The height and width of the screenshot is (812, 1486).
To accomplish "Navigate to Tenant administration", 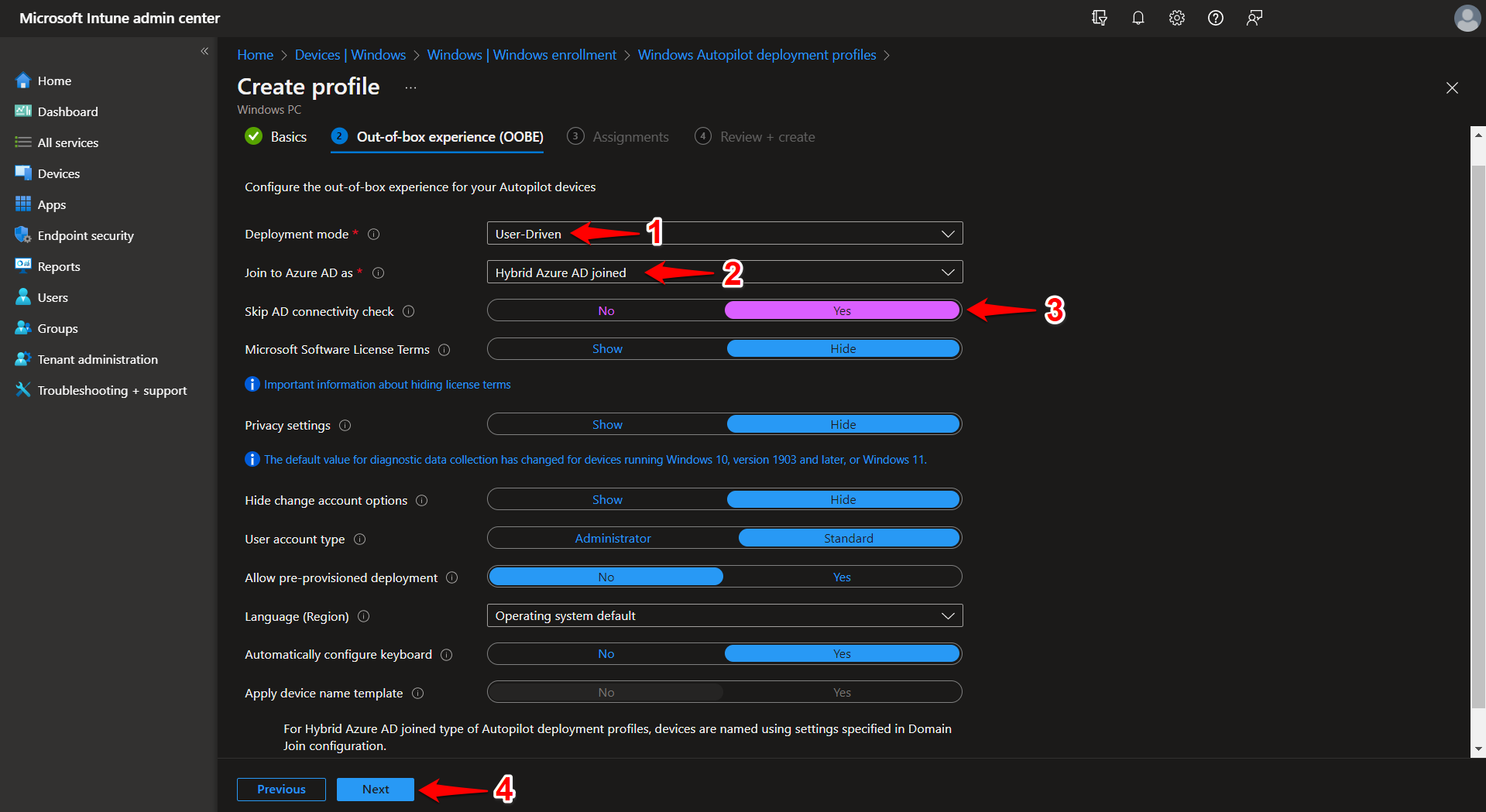I will (96, 359).
